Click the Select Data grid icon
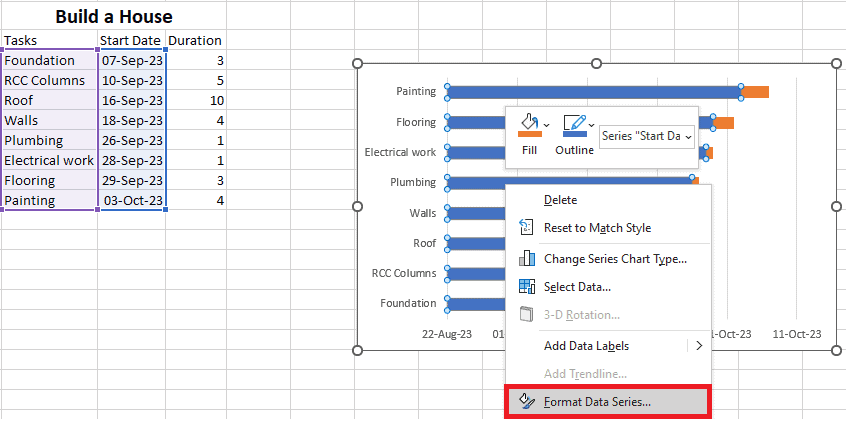This screenshot has height=421, width=846. (x=527, y=287)
